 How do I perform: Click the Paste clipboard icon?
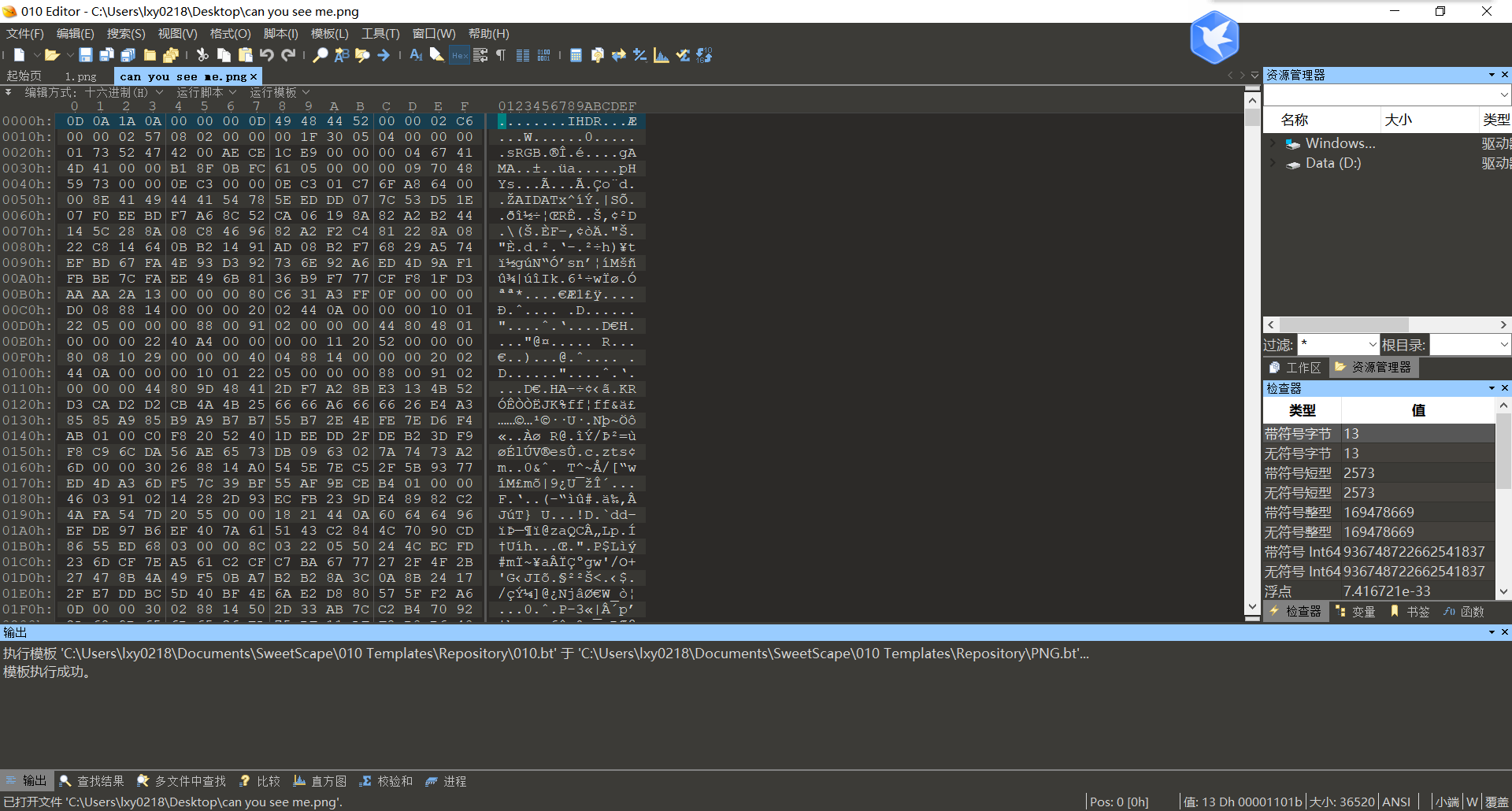(245, 55)
